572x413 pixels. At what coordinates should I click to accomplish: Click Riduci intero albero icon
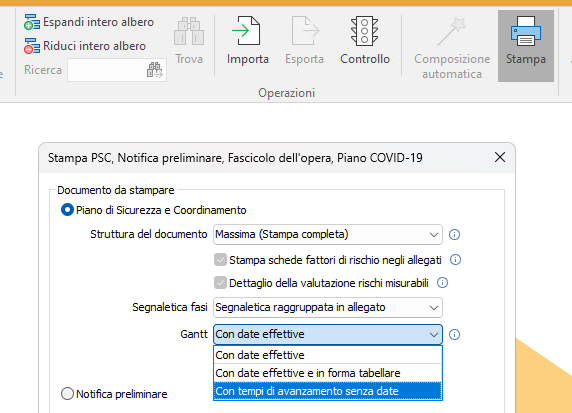pos(32,46)
